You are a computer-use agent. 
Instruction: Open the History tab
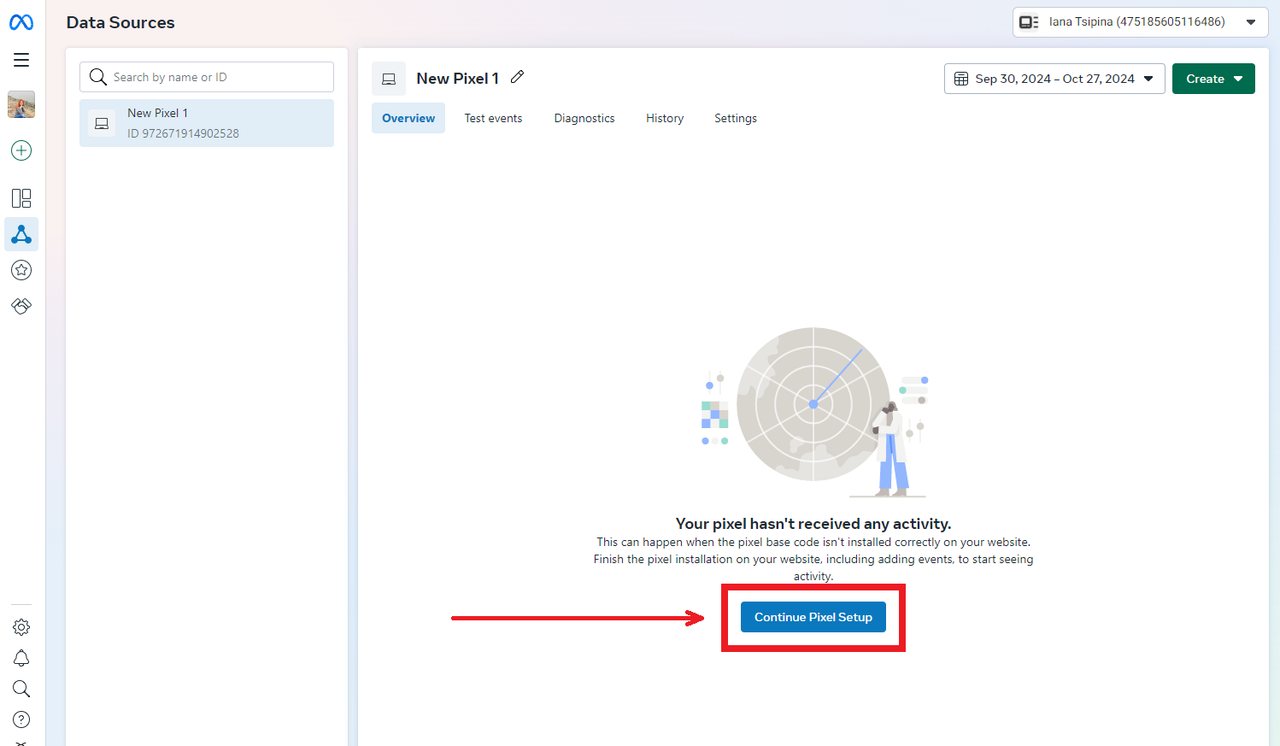665,118
